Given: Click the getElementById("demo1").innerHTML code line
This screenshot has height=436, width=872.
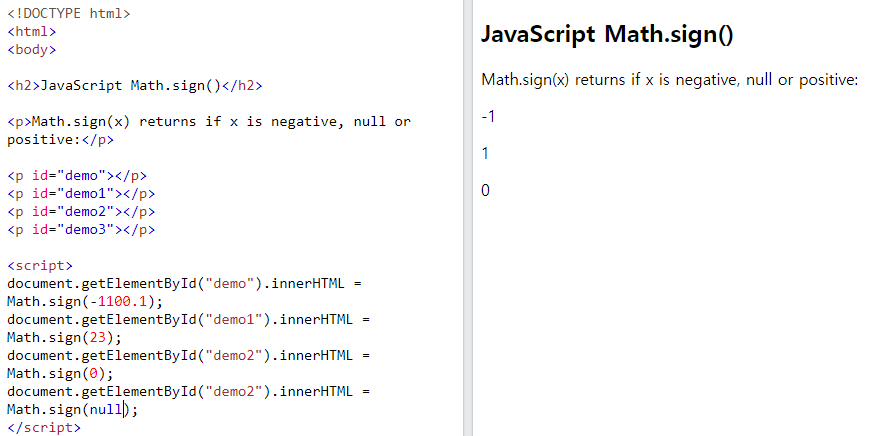Looking at the screenshot, I should (x=189, y=320).
